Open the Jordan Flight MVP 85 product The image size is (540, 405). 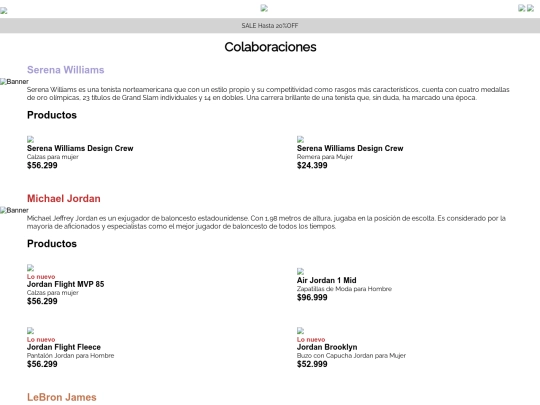[65, 284]
